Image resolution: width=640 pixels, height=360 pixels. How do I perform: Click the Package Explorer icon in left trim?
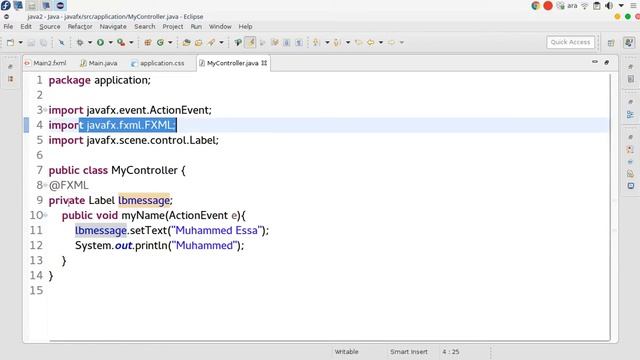coord(10,79)
